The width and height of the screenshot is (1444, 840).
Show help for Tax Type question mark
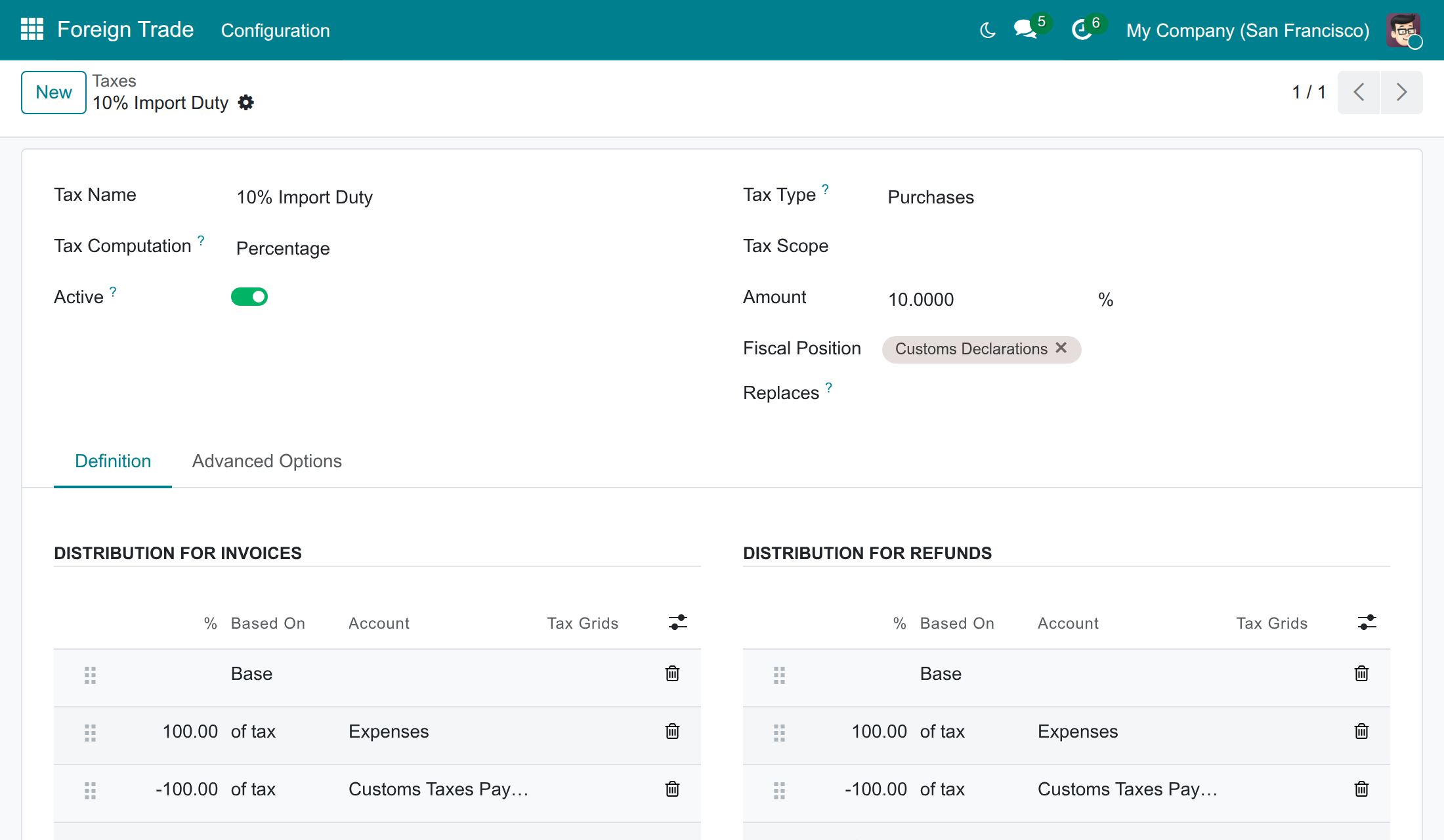[825, 189]
